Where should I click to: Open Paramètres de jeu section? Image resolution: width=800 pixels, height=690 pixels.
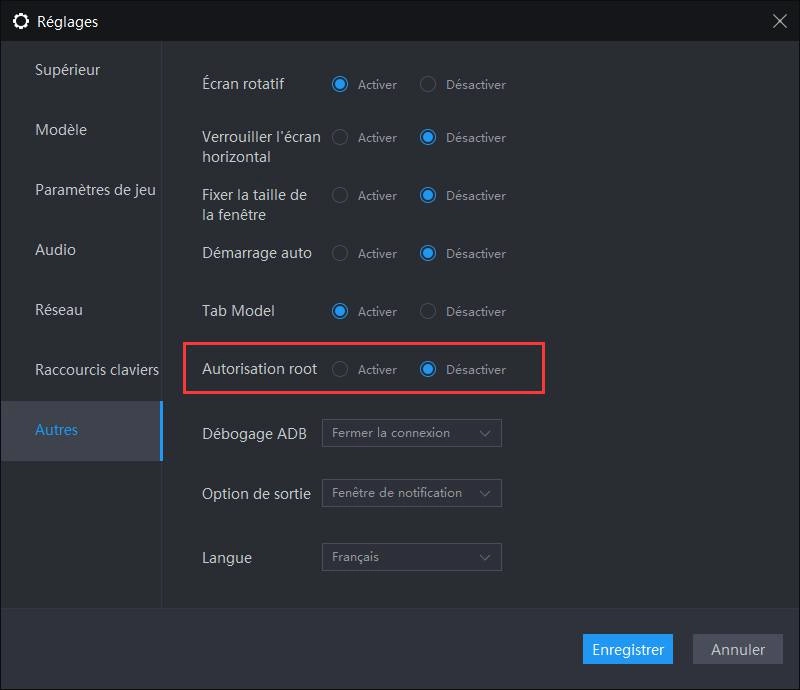pyautogui.click(x=95, y=190)
